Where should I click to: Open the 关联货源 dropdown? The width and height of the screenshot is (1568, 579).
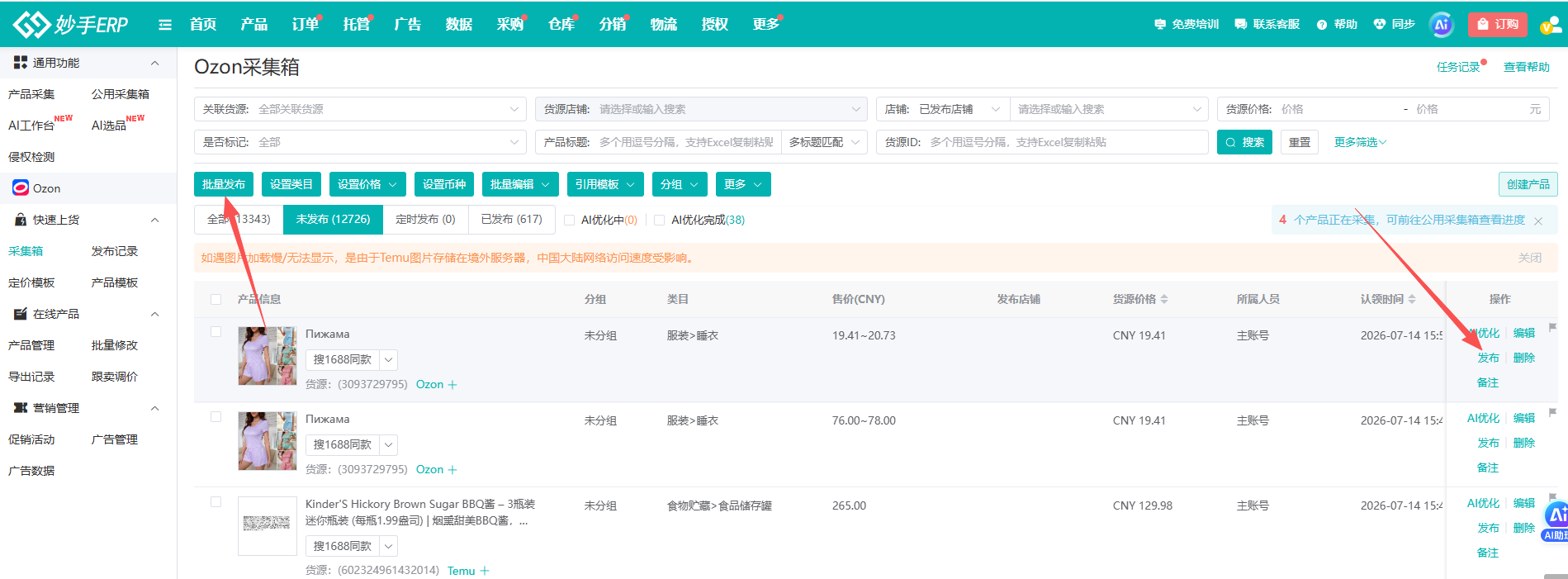[x=360, y=109]
